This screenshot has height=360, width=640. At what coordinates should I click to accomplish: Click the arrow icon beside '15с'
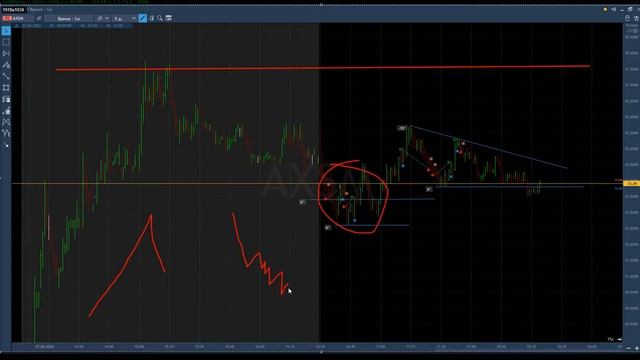coord(619,339)
